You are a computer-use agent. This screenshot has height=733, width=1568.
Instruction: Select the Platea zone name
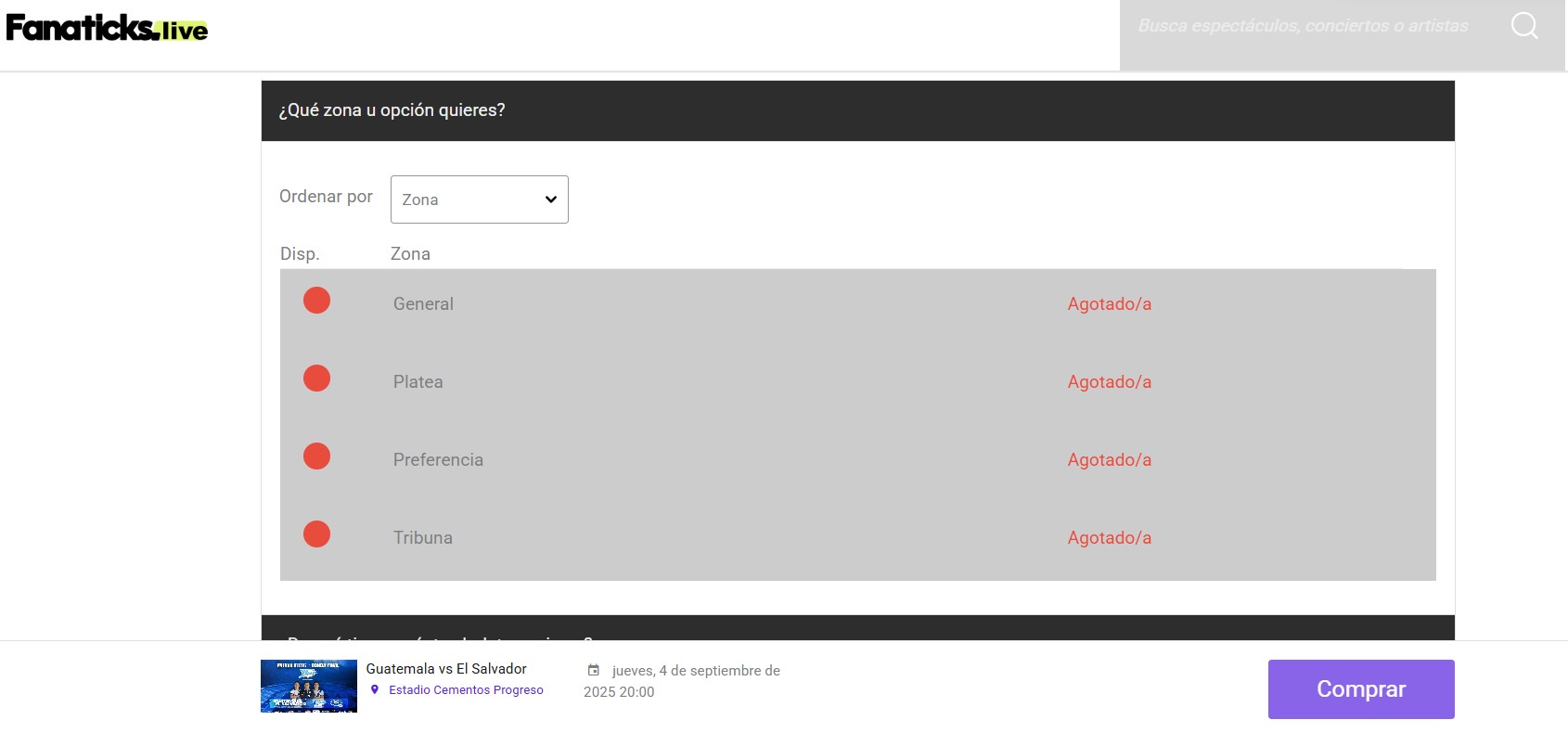(418, 382)
